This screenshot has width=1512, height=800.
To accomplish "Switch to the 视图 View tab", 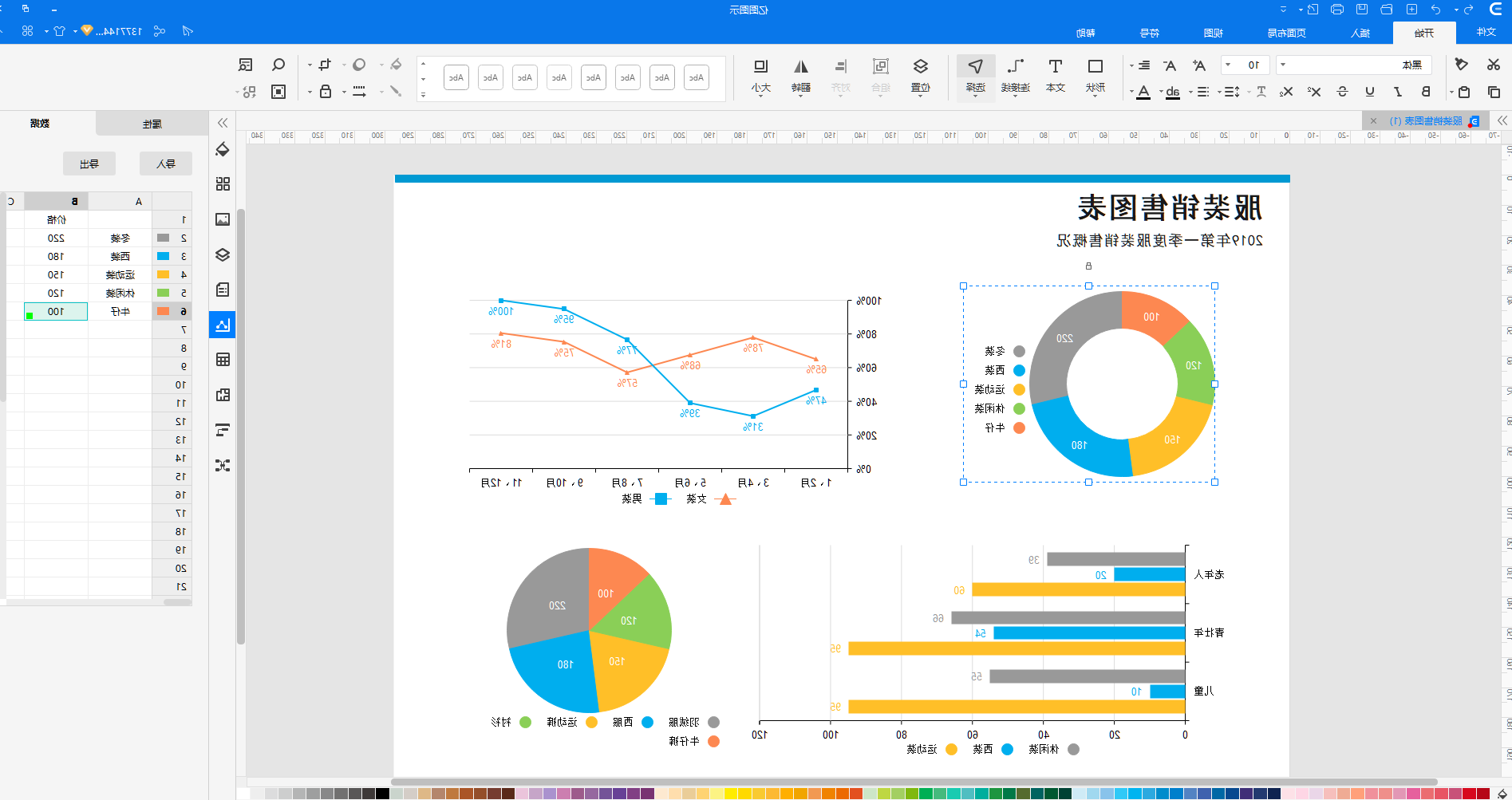I will tap(1213, 33).
